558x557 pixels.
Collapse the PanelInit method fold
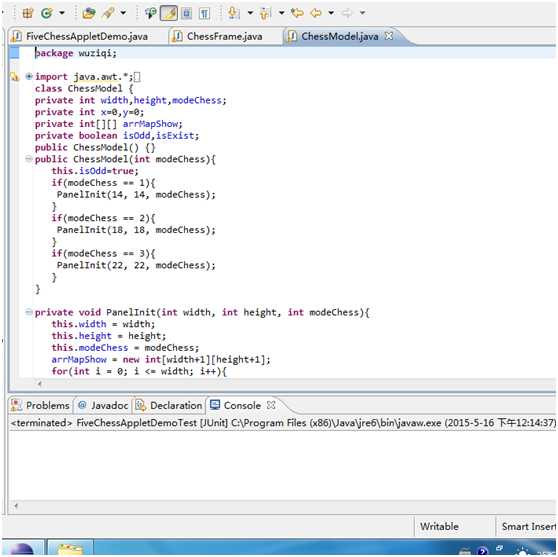pos(29,312)
